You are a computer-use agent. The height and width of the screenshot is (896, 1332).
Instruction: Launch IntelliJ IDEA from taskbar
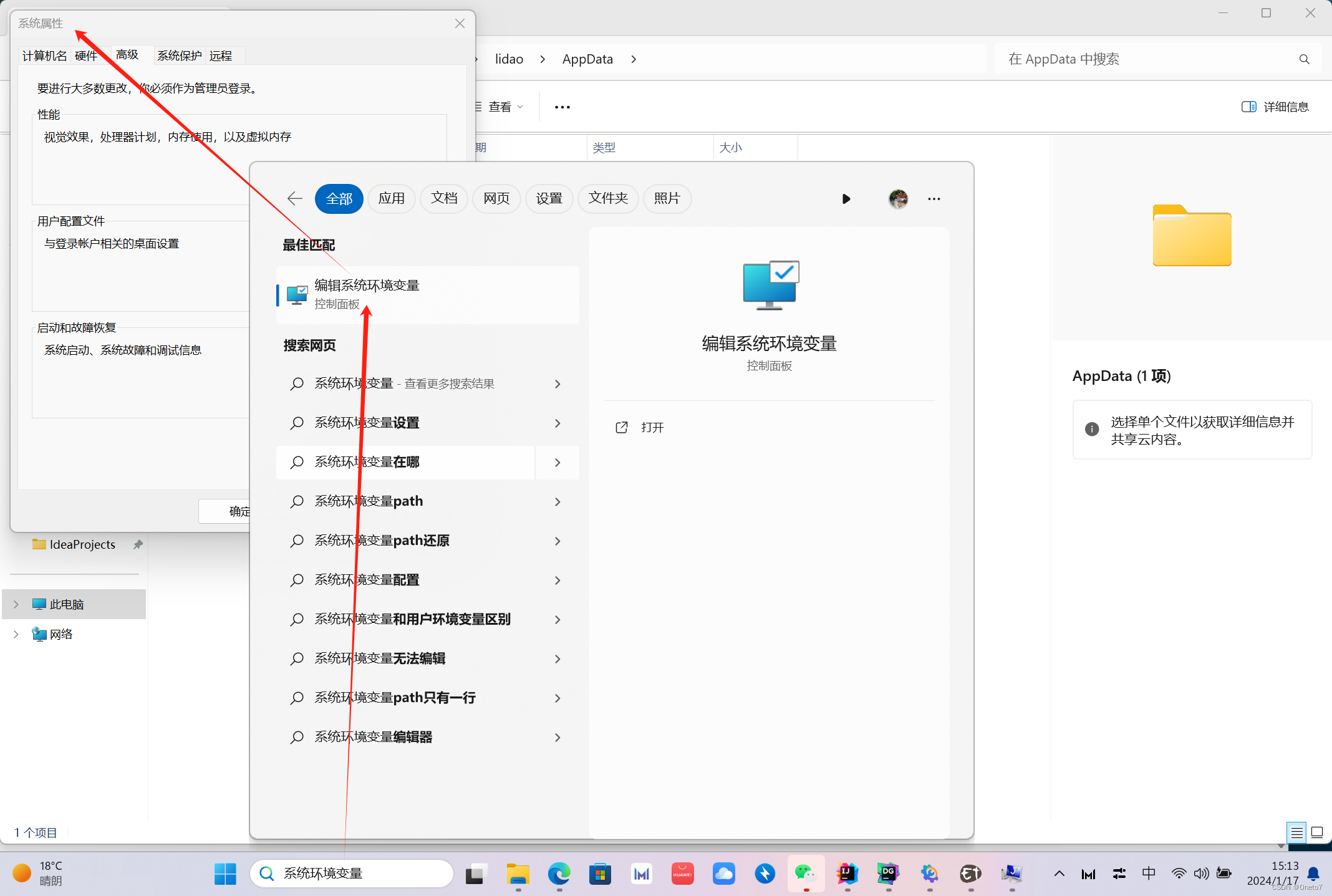[x=847, y=874]
